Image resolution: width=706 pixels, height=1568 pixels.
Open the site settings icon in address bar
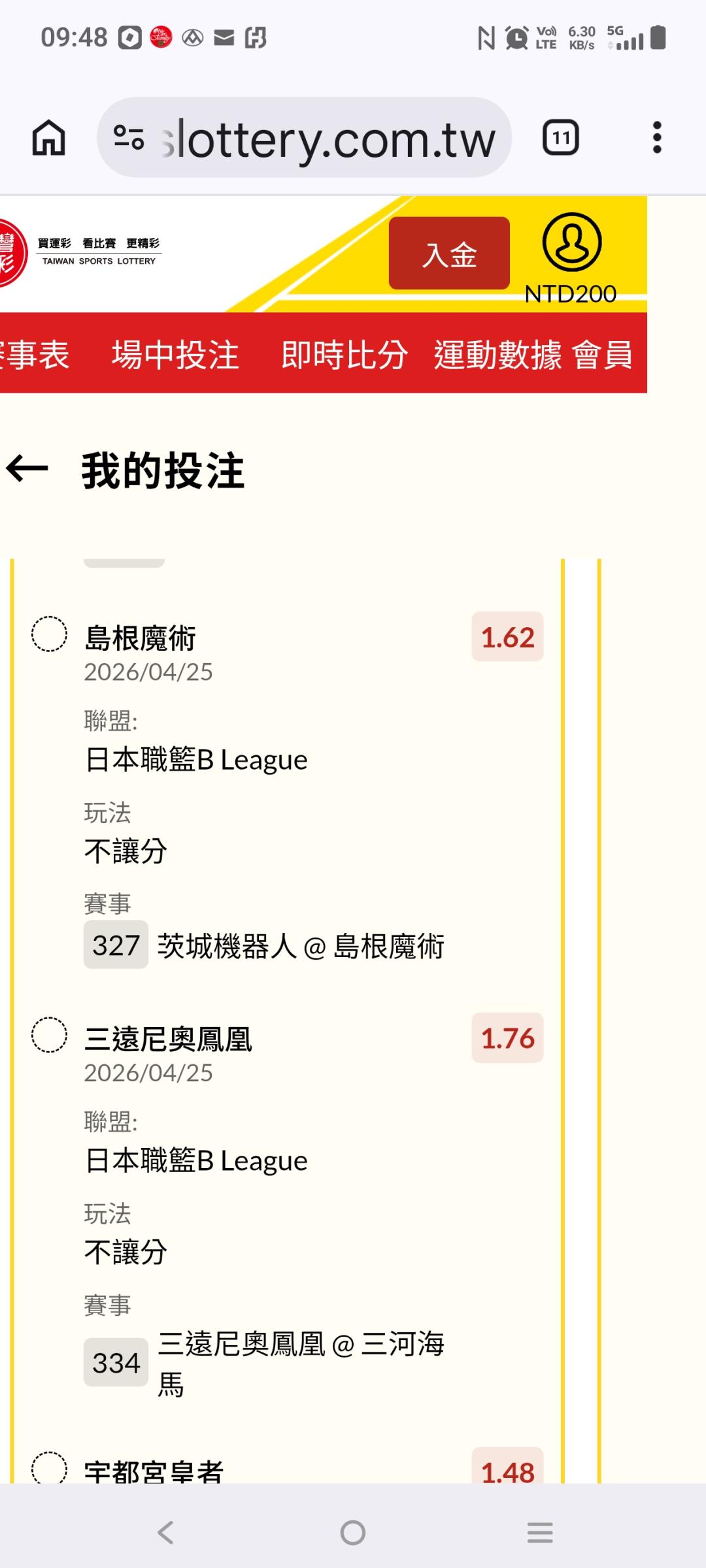(x=129, y=138)
